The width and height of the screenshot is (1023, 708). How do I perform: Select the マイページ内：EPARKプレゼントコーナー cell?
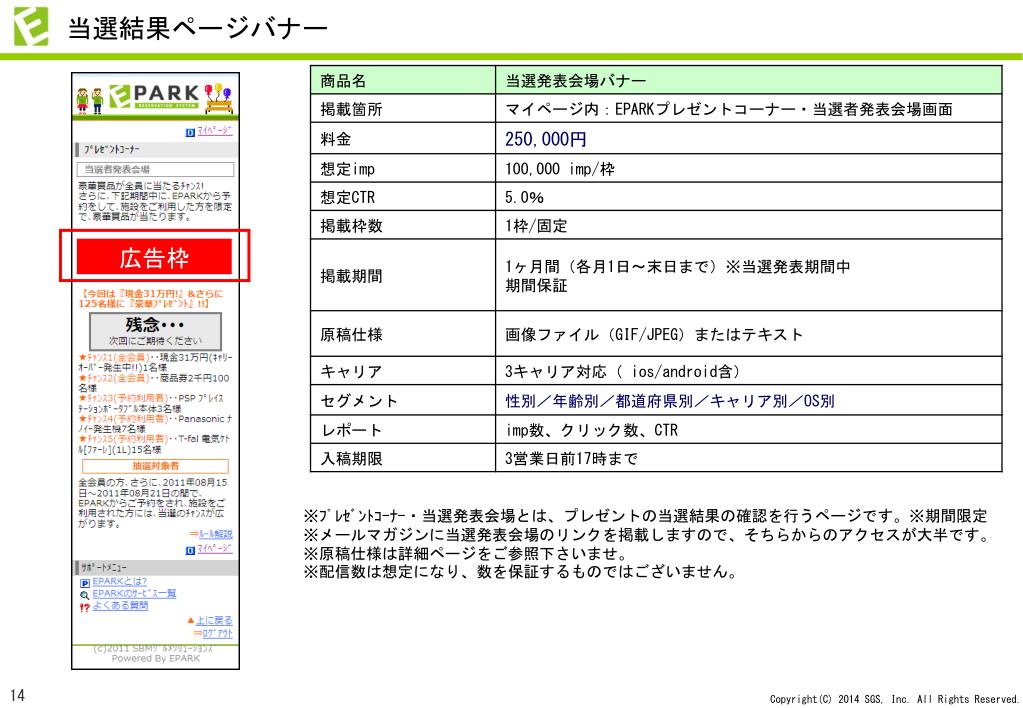(x=748, y=108)
